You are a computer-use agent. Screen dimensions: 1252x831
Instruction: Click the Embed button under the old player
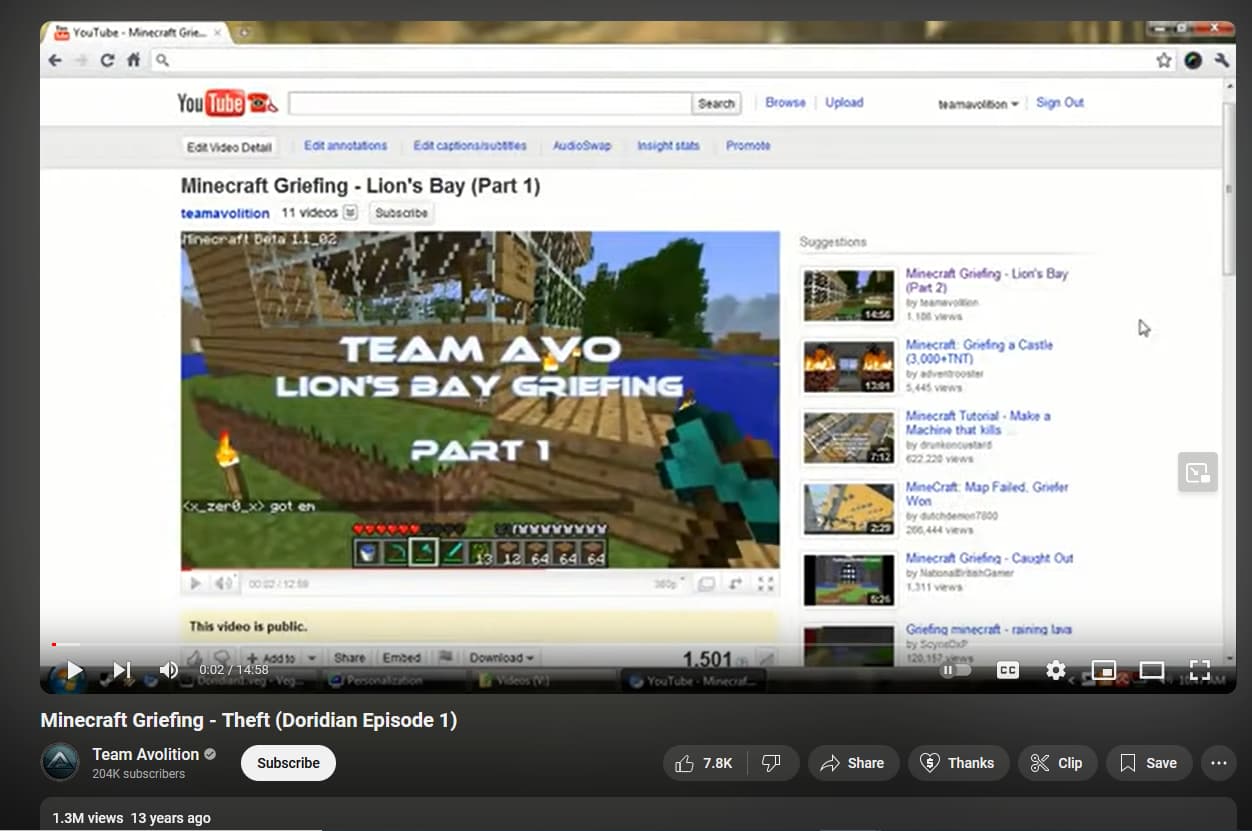coord(401,658)
